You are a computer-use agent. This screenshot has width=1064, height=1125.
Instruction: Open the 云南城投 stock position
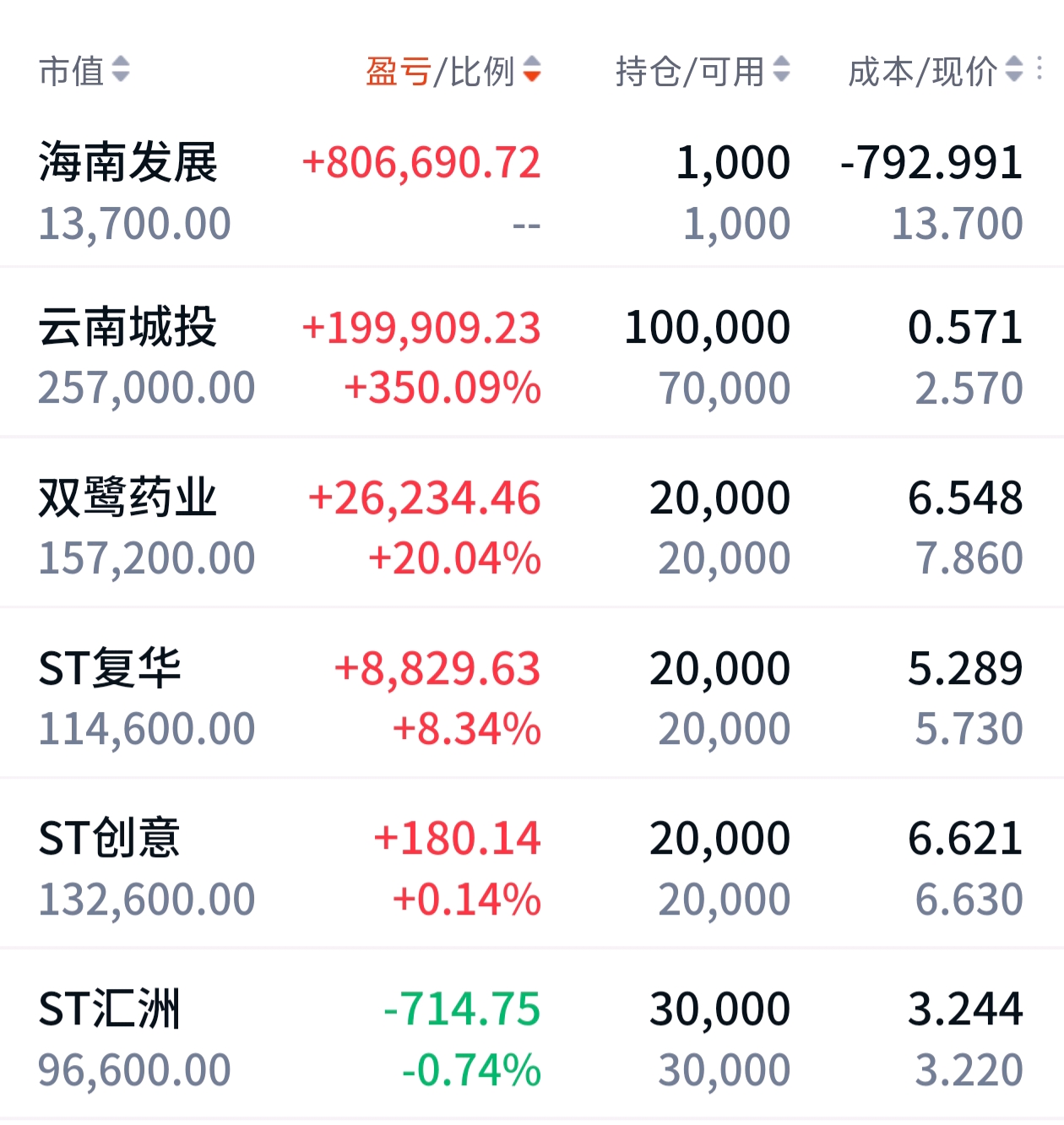(x=532, y=357)
